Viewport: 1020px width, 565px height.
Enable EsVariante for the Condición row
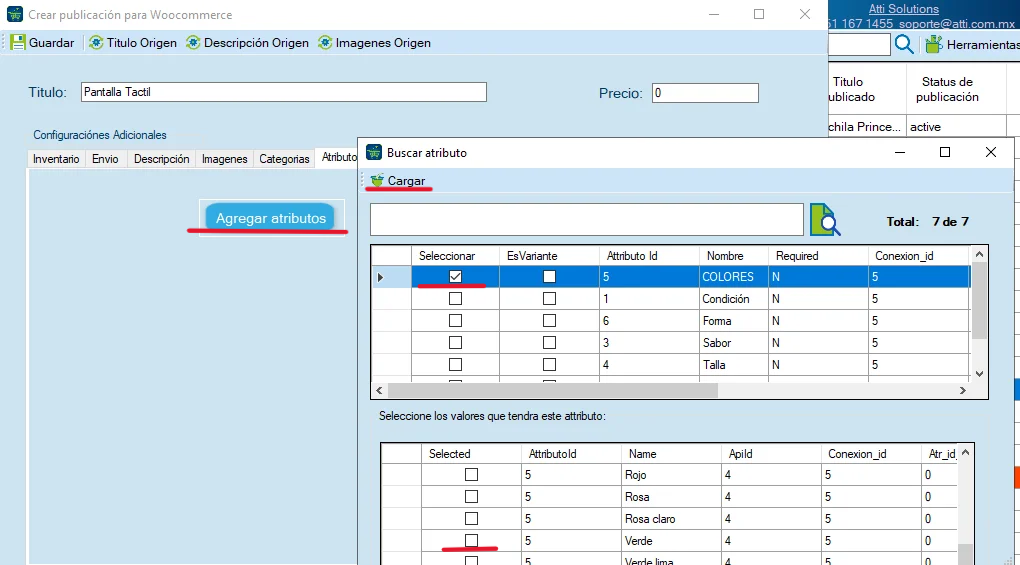pyautogui.click(x=550, y=298)
